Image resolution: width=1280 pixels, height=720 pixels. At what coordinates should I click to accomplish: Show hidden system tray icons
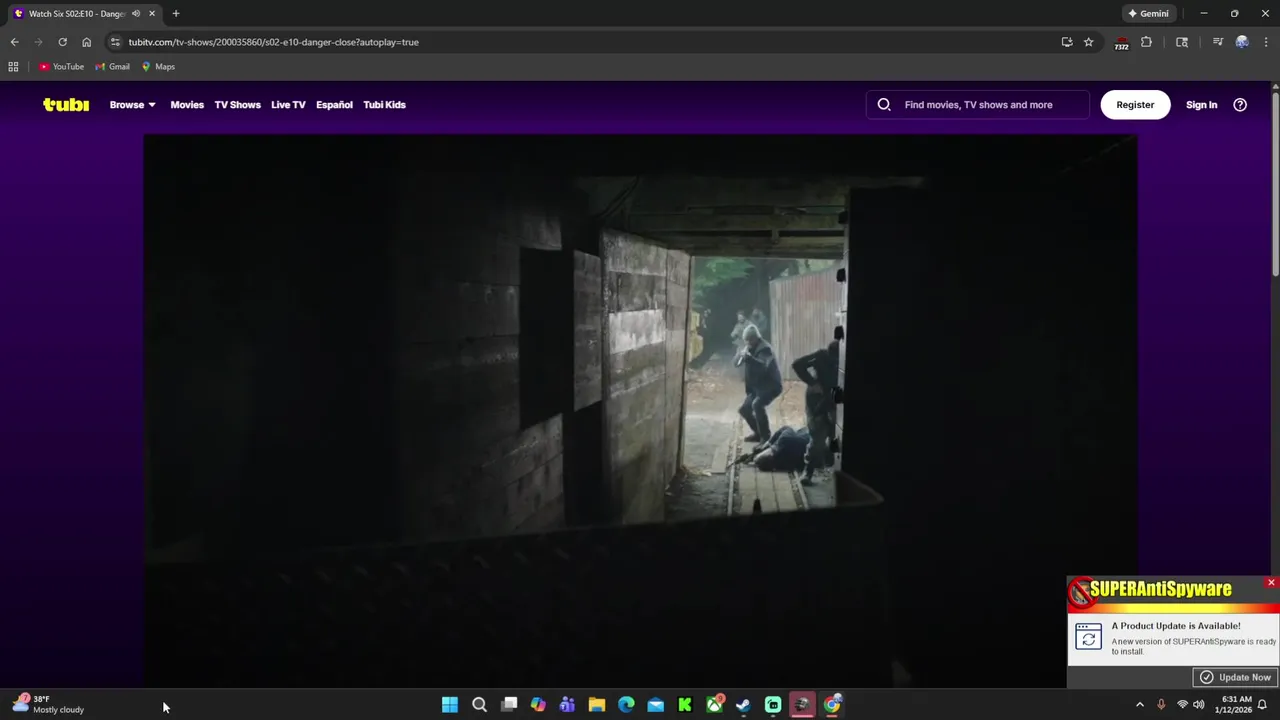coord(1139,705)
